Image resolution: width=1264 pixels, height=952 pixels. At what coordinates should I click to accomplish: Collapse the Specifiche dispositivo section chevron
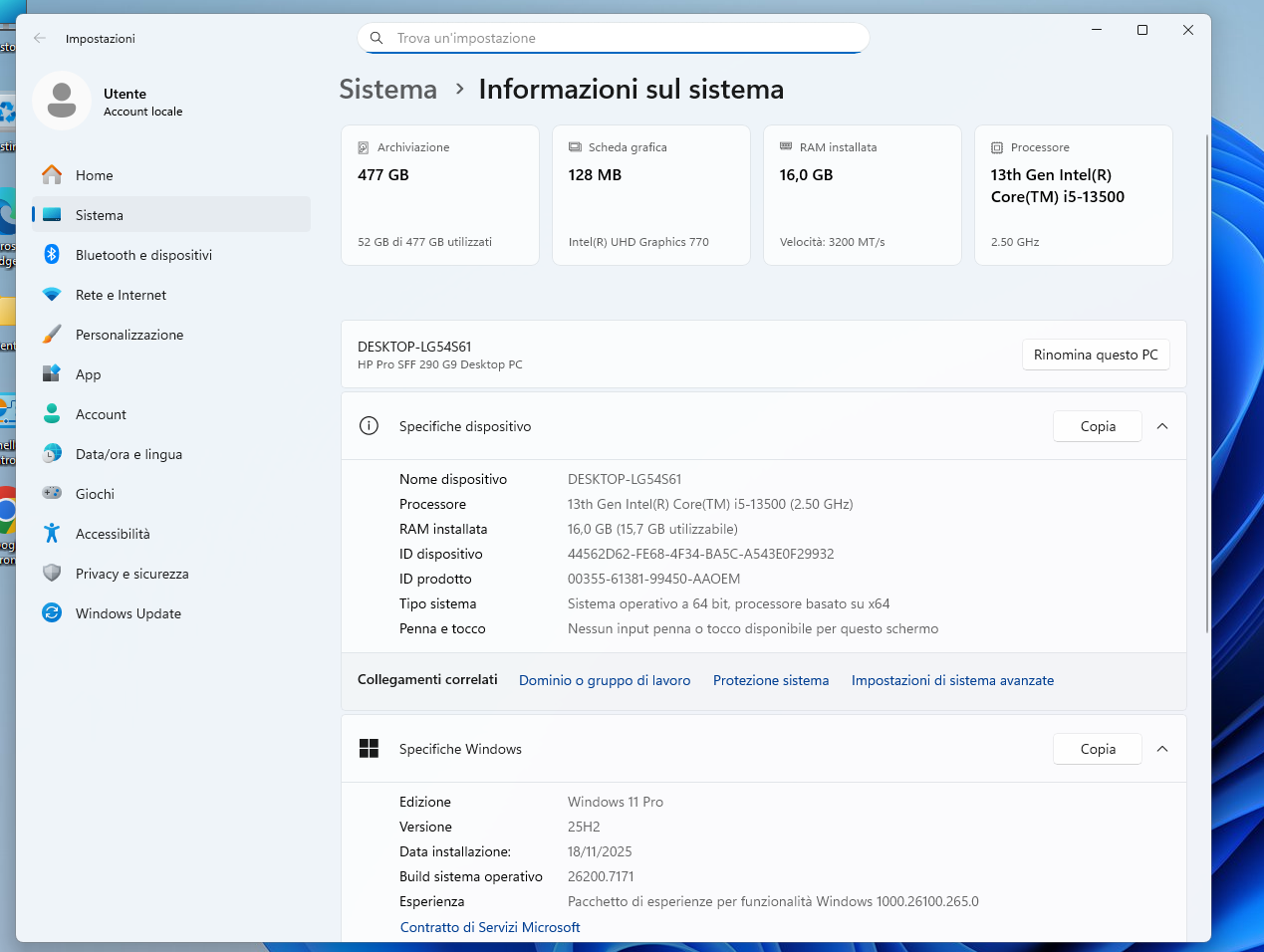pyautogui.click(x=1162, y=426)
